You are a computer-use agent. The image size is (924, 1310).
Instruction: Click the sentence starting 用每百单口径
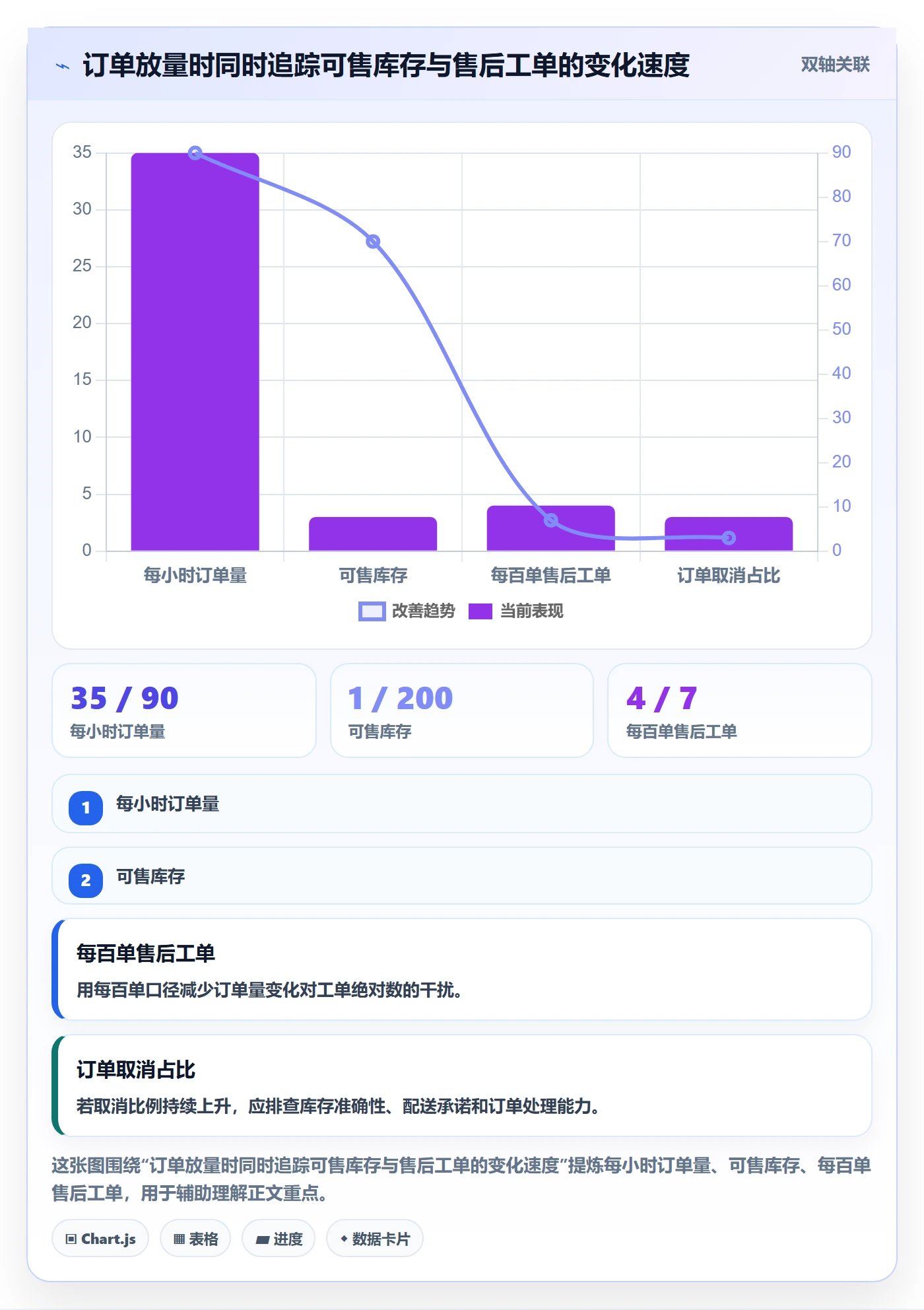tap(269, 990)
